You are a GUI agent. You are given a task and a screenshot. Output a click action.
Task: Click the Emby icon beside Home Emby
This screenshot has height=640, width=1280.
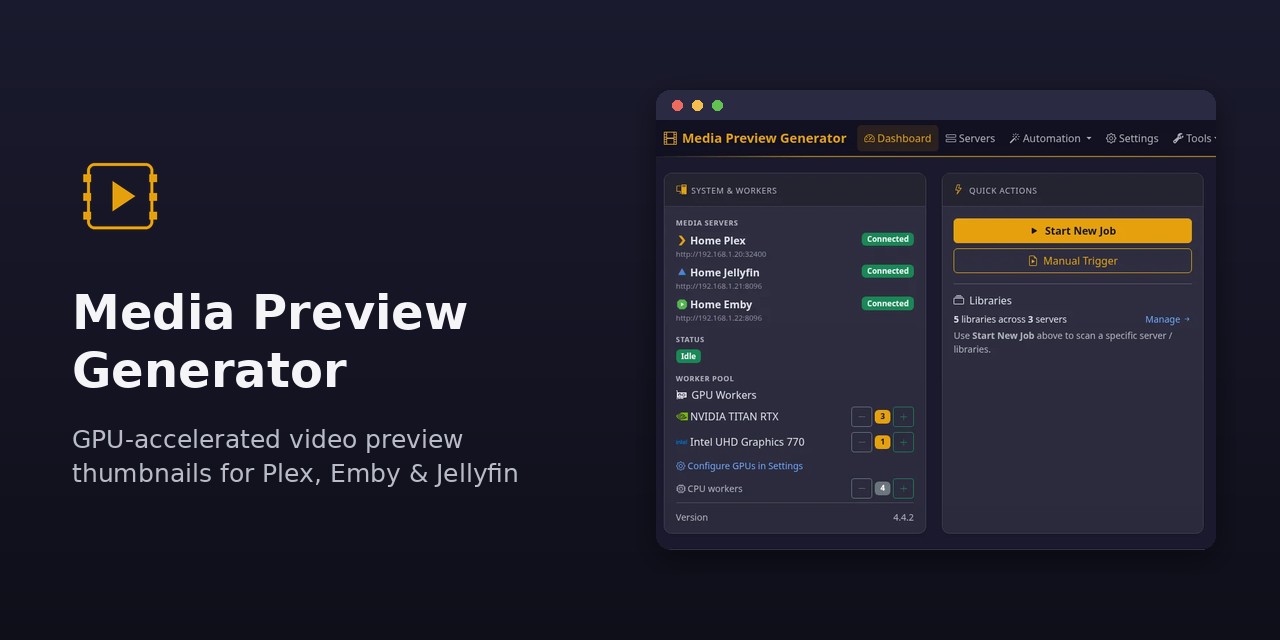pyautogui.click(x=682, y=304)
